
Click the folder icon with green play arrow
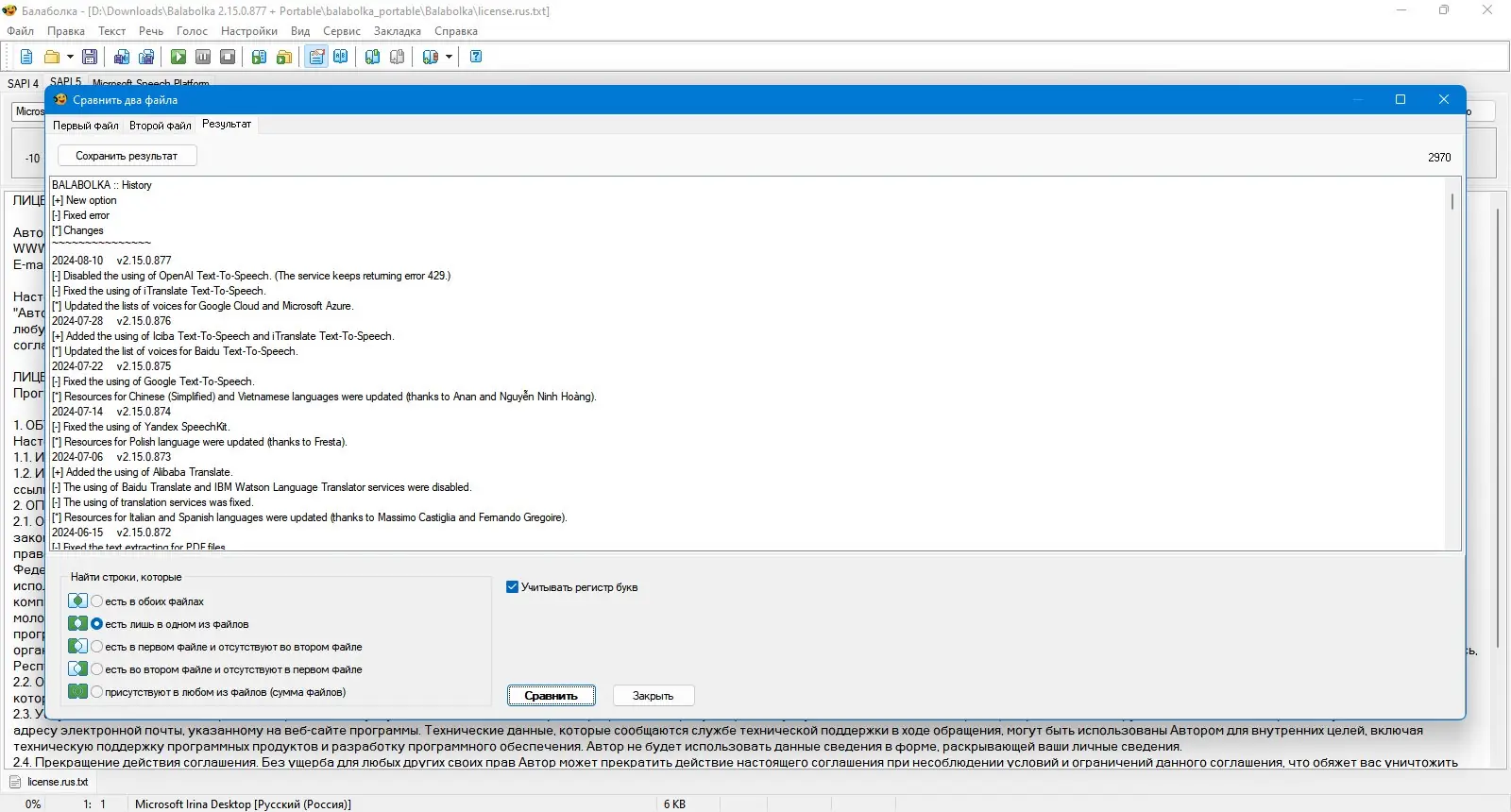click(x=284, y=57)
